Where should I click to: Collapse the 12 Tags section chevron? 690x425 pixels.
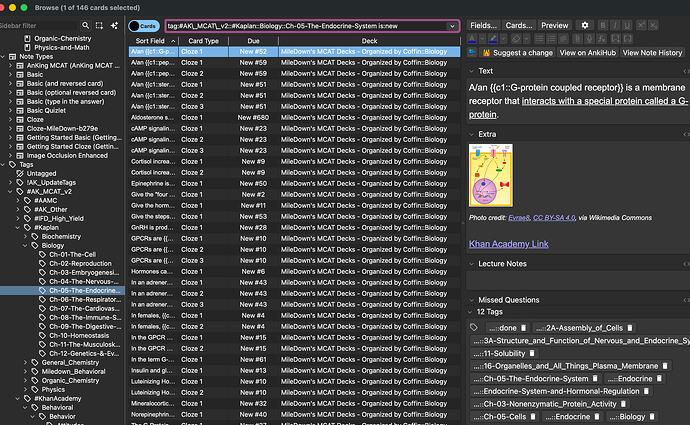click(x=470, y=312)
